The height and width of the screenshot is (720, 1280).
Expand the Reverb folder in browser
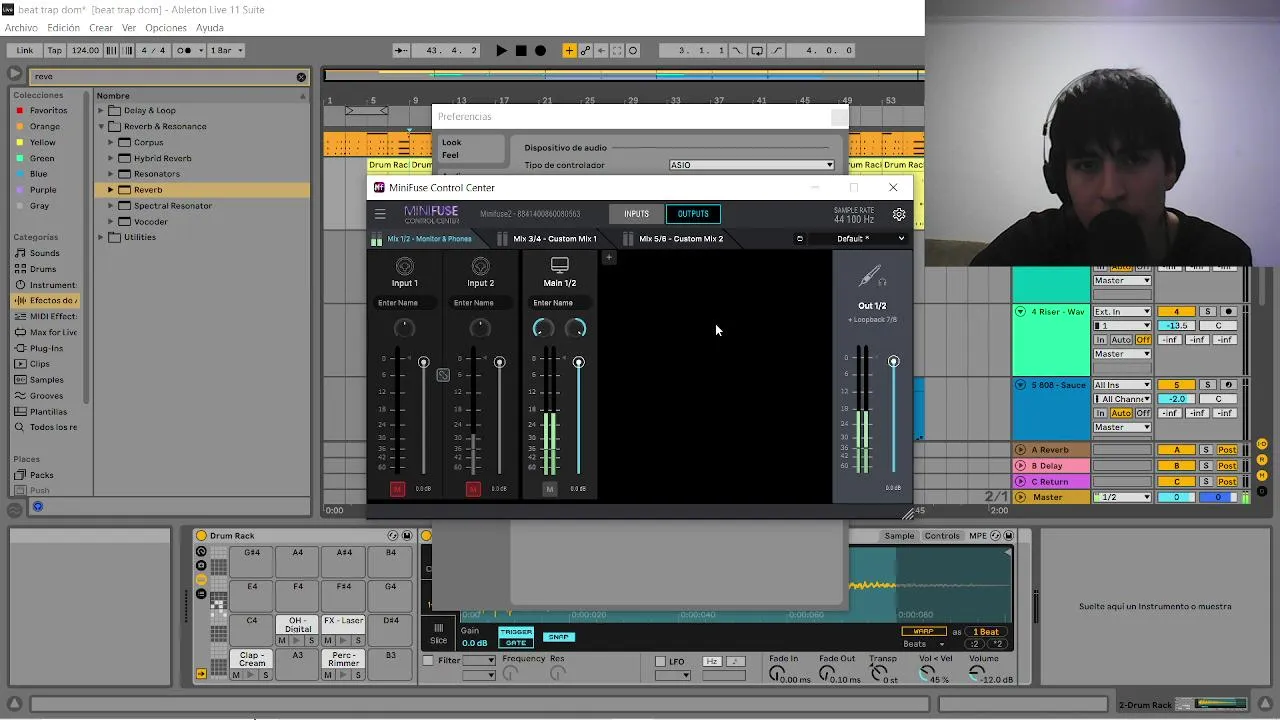(x=111, y=190)
